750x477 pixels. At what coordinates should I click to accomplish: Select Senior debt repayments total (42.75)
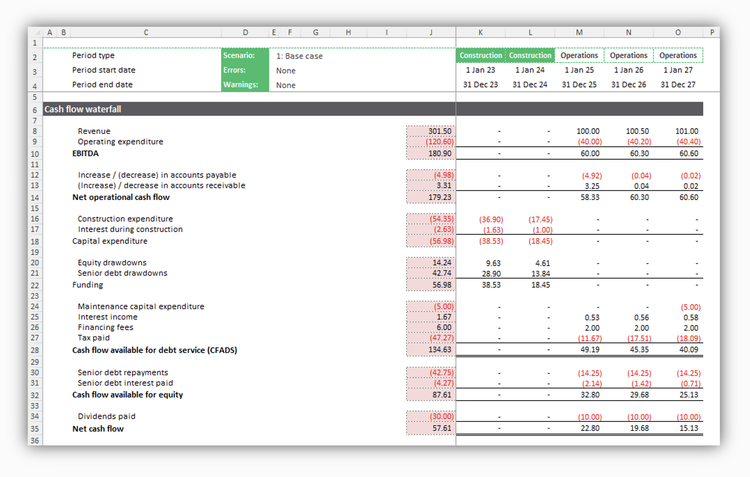pyautogui.click(x=430, y=372)
